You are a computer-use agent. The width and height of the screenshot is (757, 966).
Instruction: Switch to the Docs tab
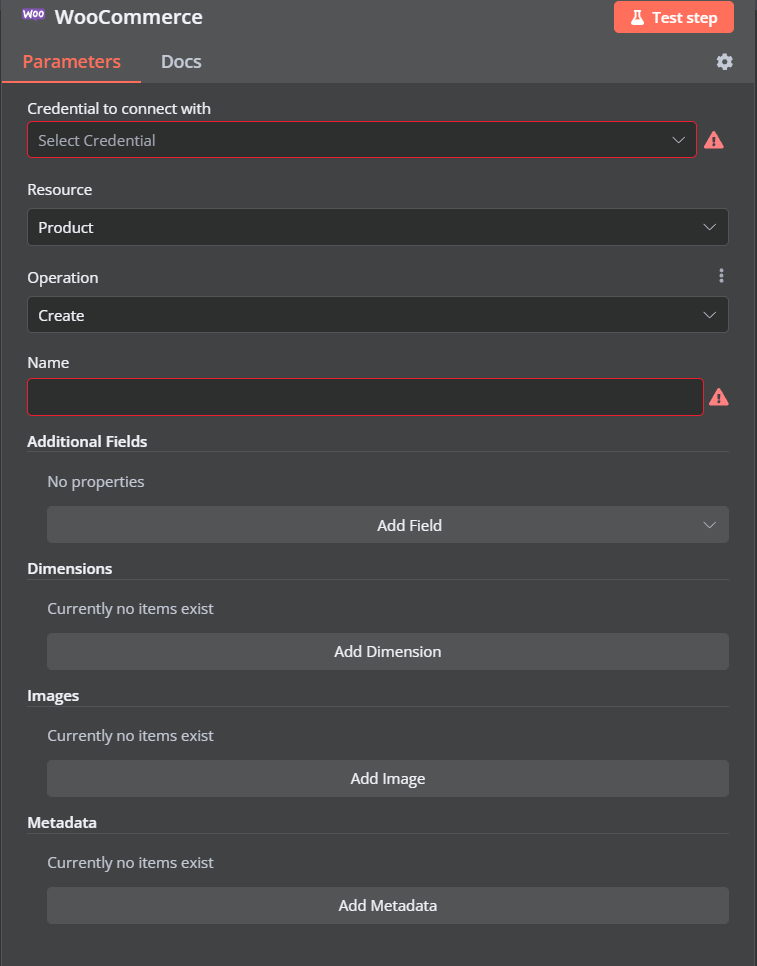point(181,62)
